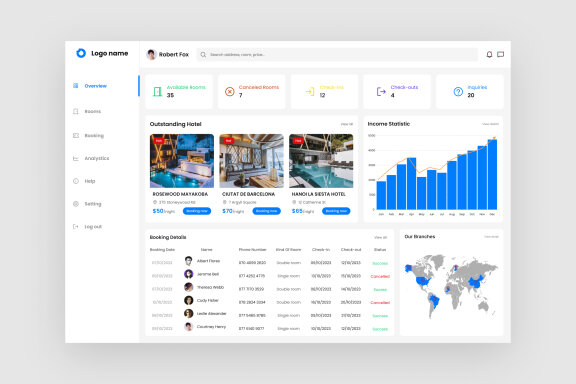Click Jerome Bell's Cancelled status

coord(380,276)
